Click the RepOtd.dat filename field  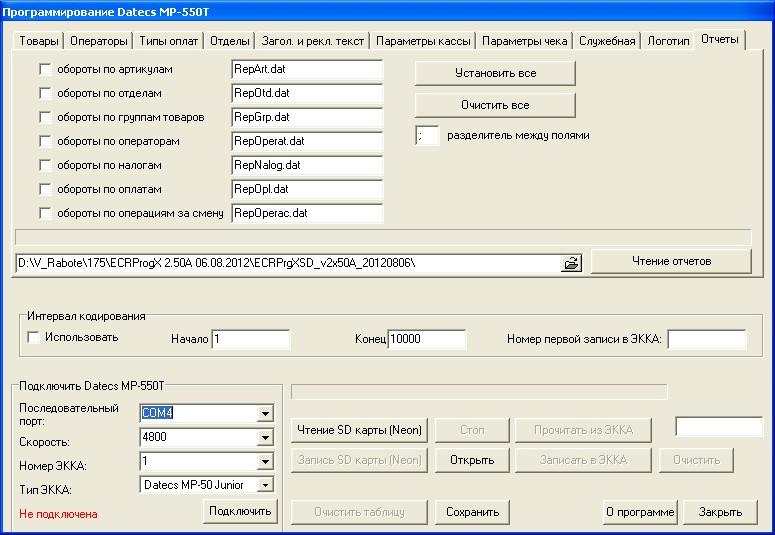click(307, 93)
